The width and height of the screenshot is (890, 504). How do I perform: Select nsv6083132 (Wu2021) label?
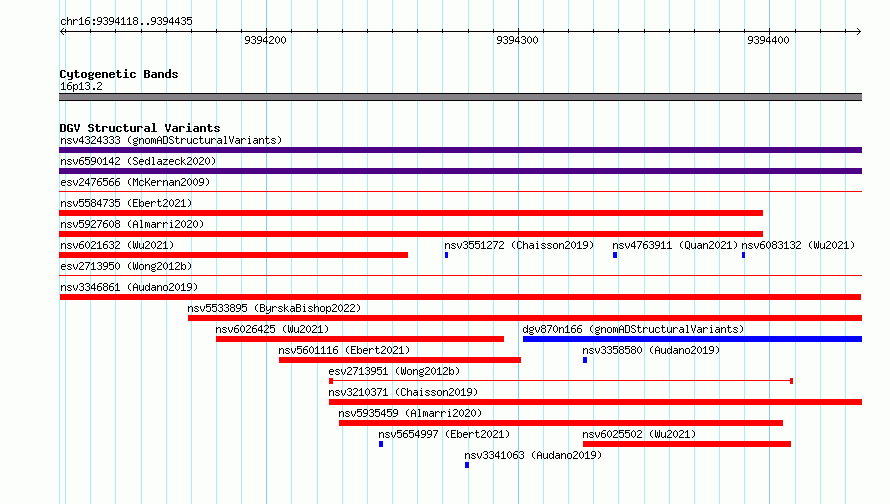pos(798,245)
